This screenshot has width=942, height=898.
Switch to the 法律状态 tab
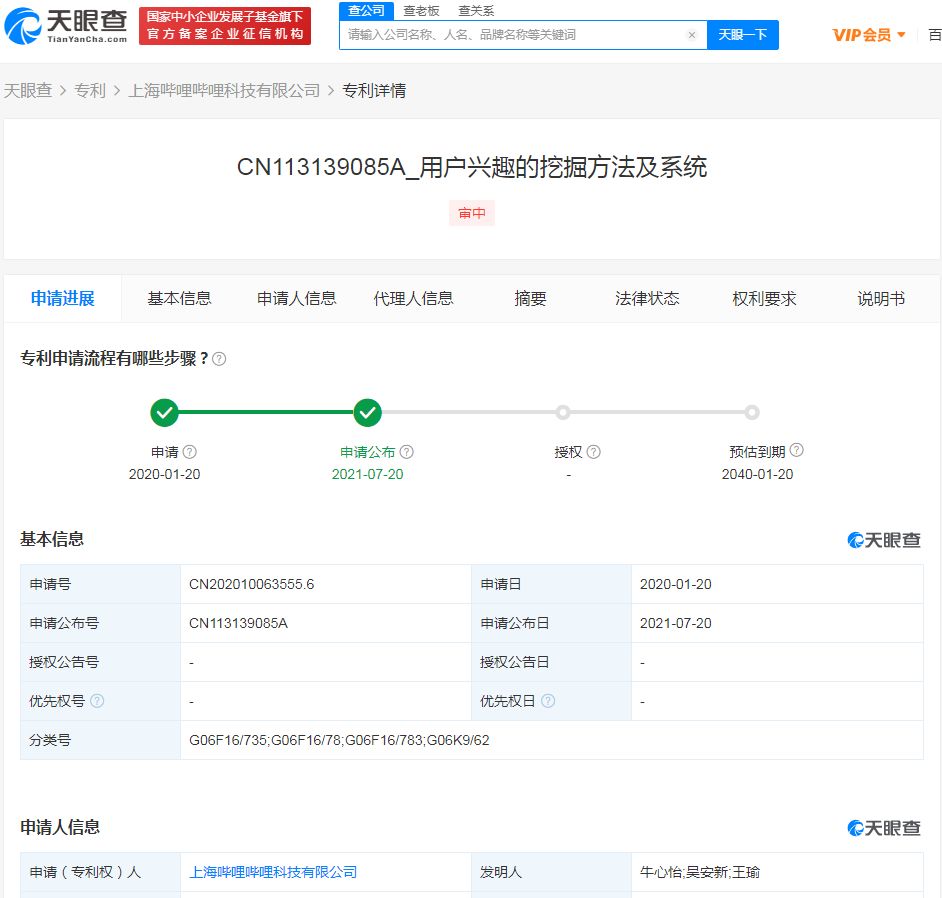pyautogui.click(x=647, y=297)
